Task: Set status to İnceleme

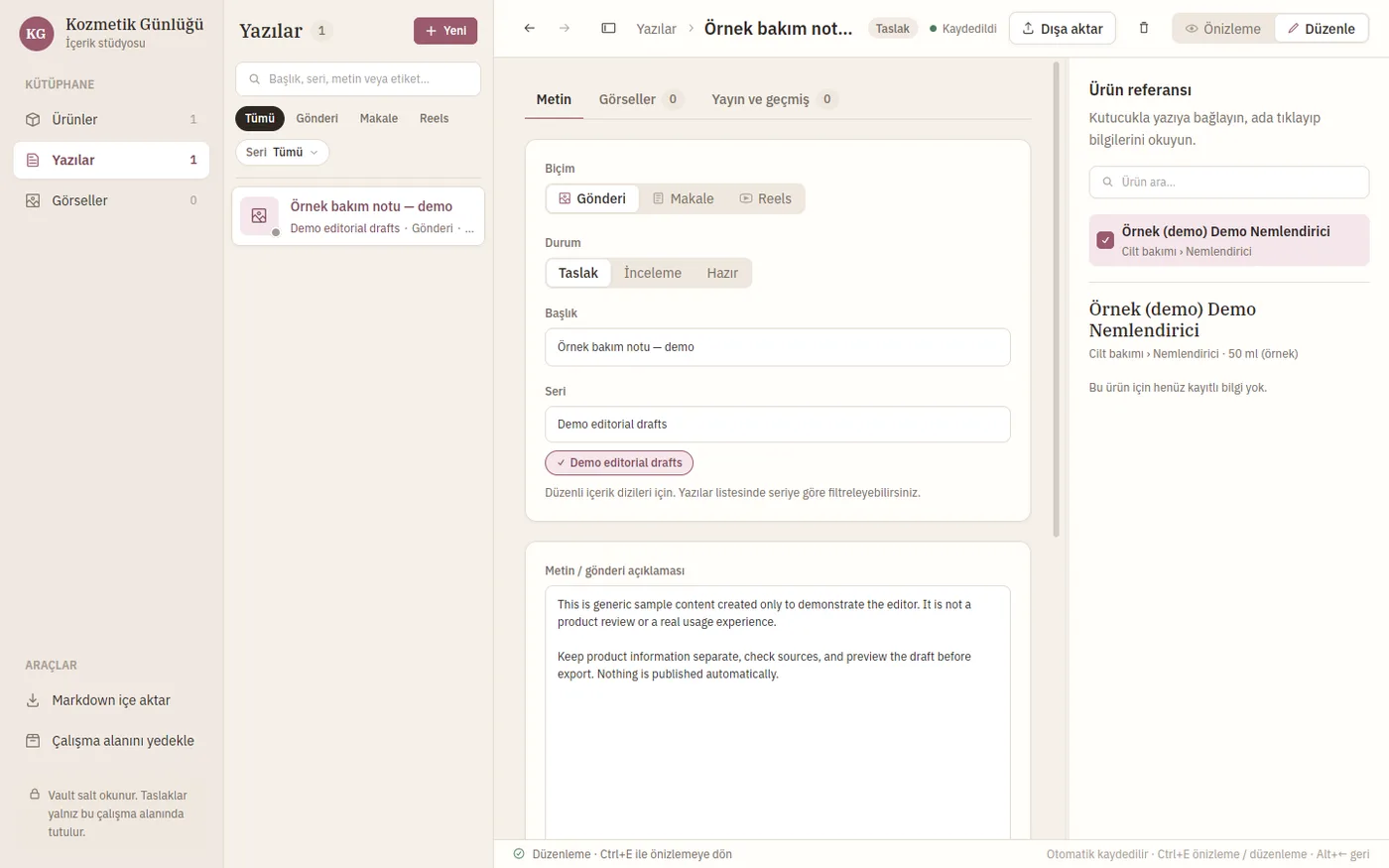Action: coord(653,273)
